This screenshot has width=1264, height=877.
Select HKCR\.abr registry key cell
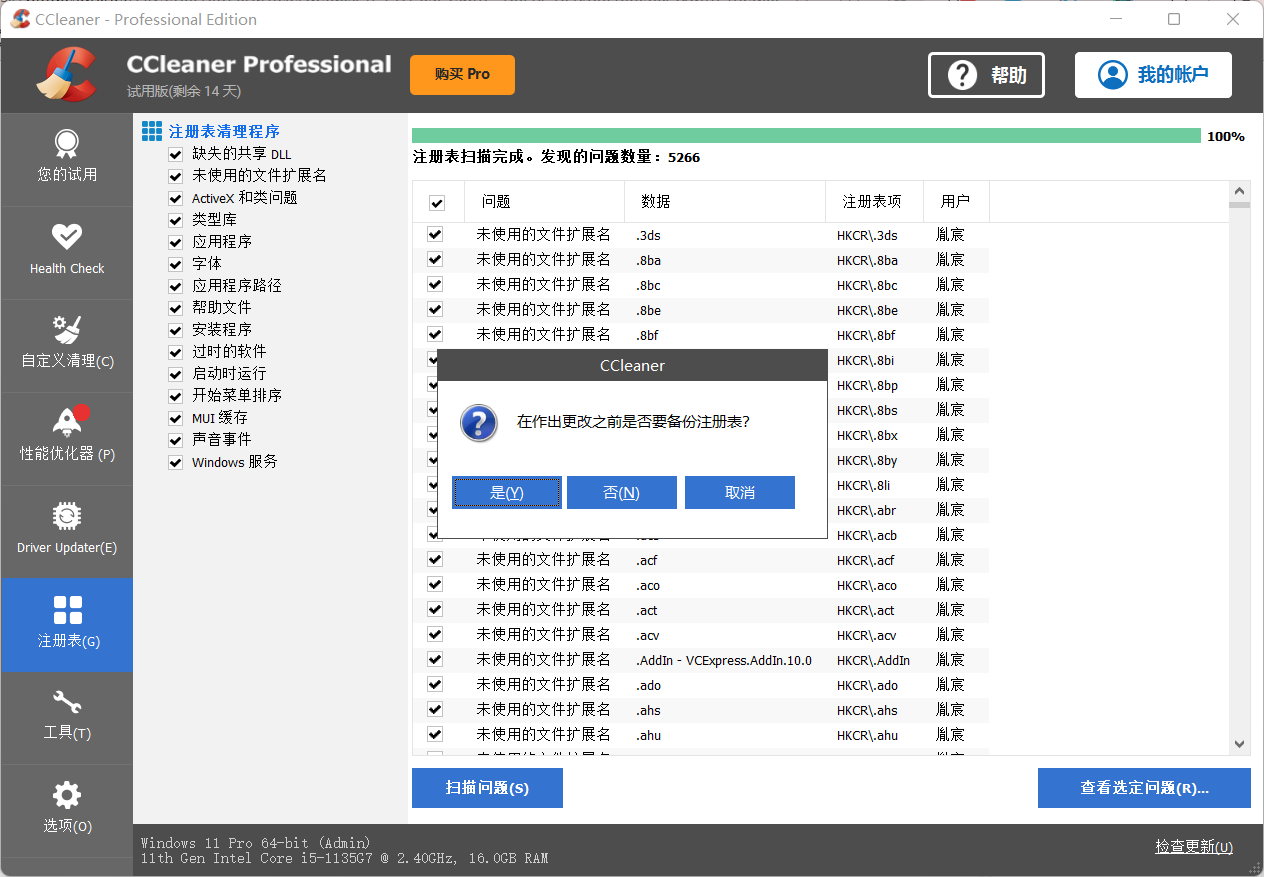[x=867, y=510]
